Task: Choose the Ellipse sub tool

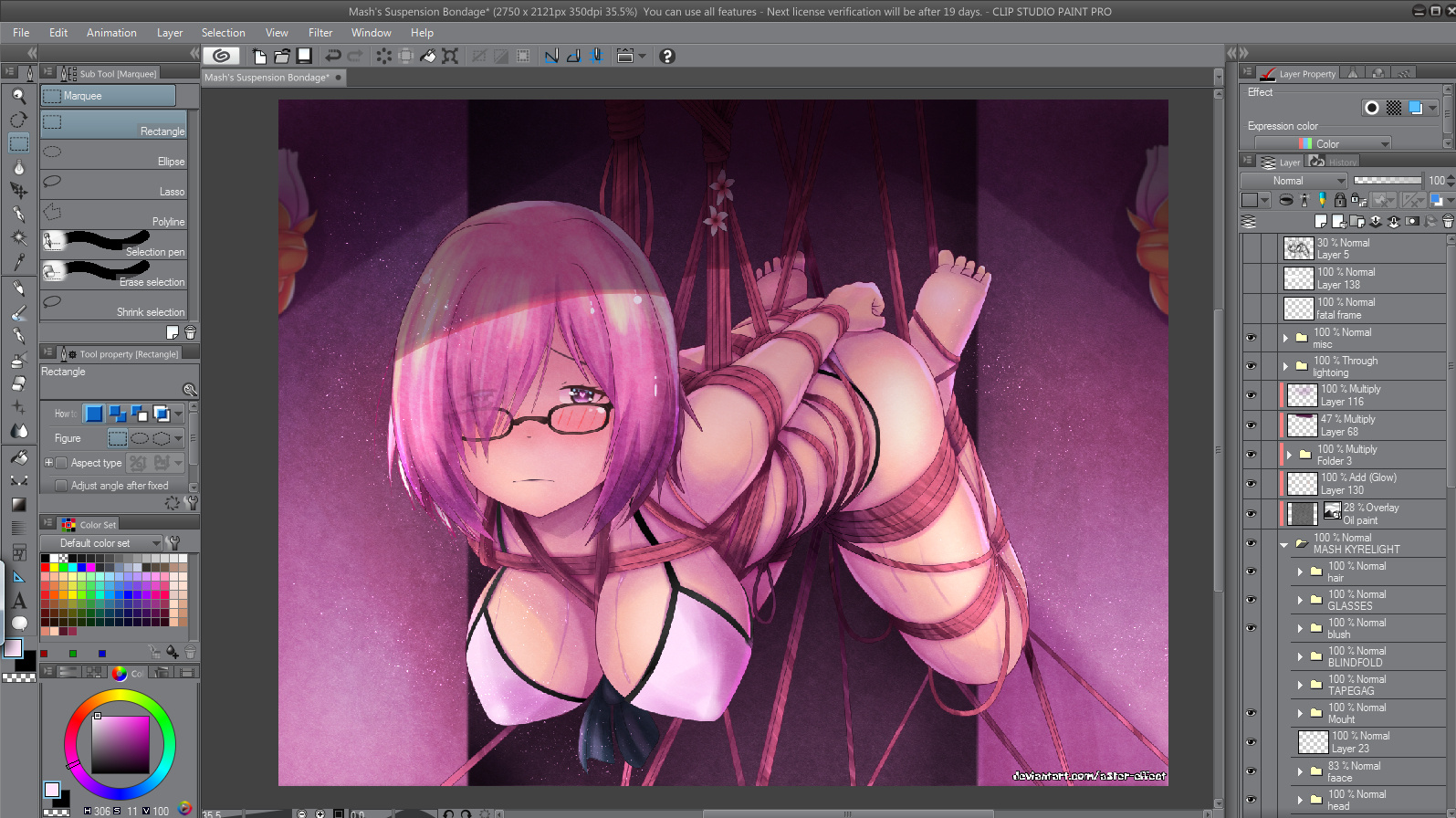Action: (114, 155)
